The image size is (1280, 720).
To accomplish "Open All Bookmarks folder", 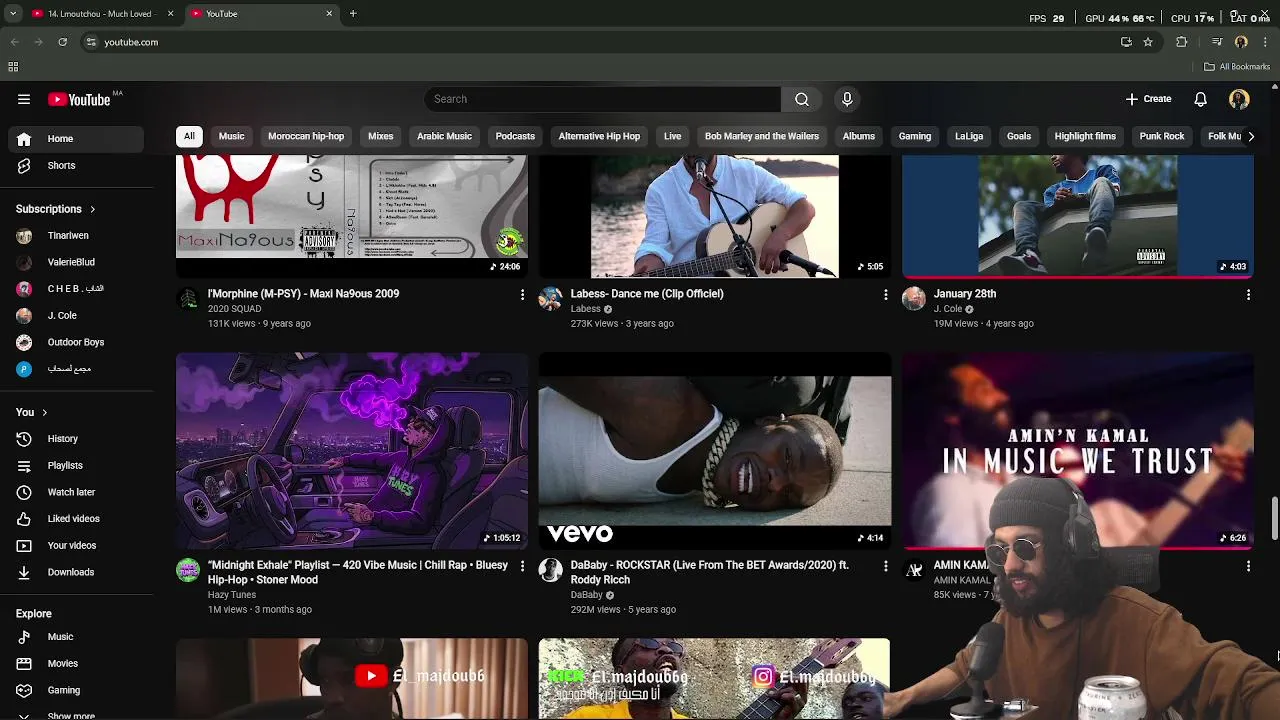I will tap(1237, 67).
